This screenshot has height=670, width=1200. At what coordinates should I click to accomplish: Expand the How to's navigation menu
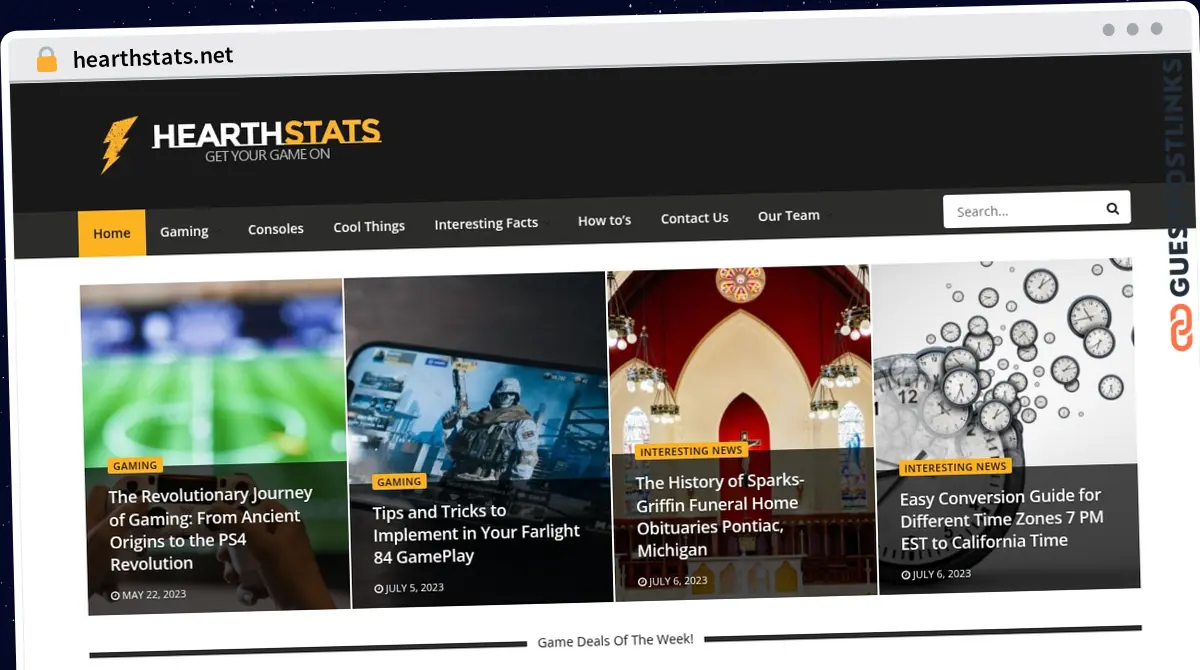pyautogui.click(x=604, y=220)
